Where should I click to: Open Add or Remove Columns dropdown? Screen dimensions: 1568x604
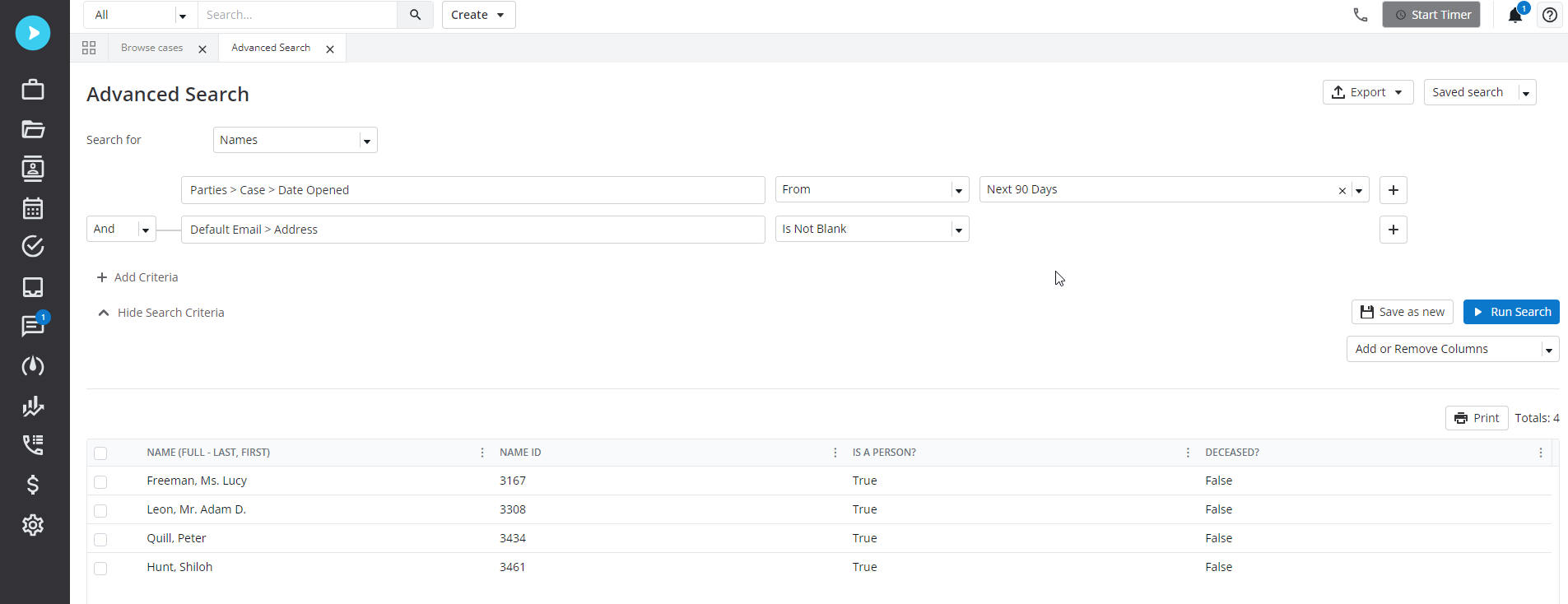(1453, 349)
